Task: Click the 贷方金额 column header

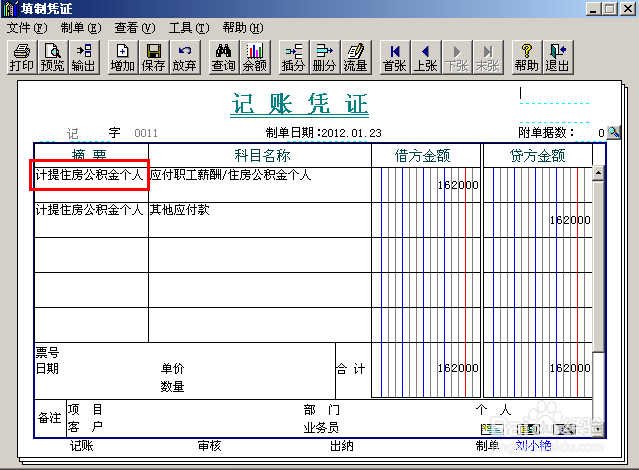Action: click(x=538, y=155)
